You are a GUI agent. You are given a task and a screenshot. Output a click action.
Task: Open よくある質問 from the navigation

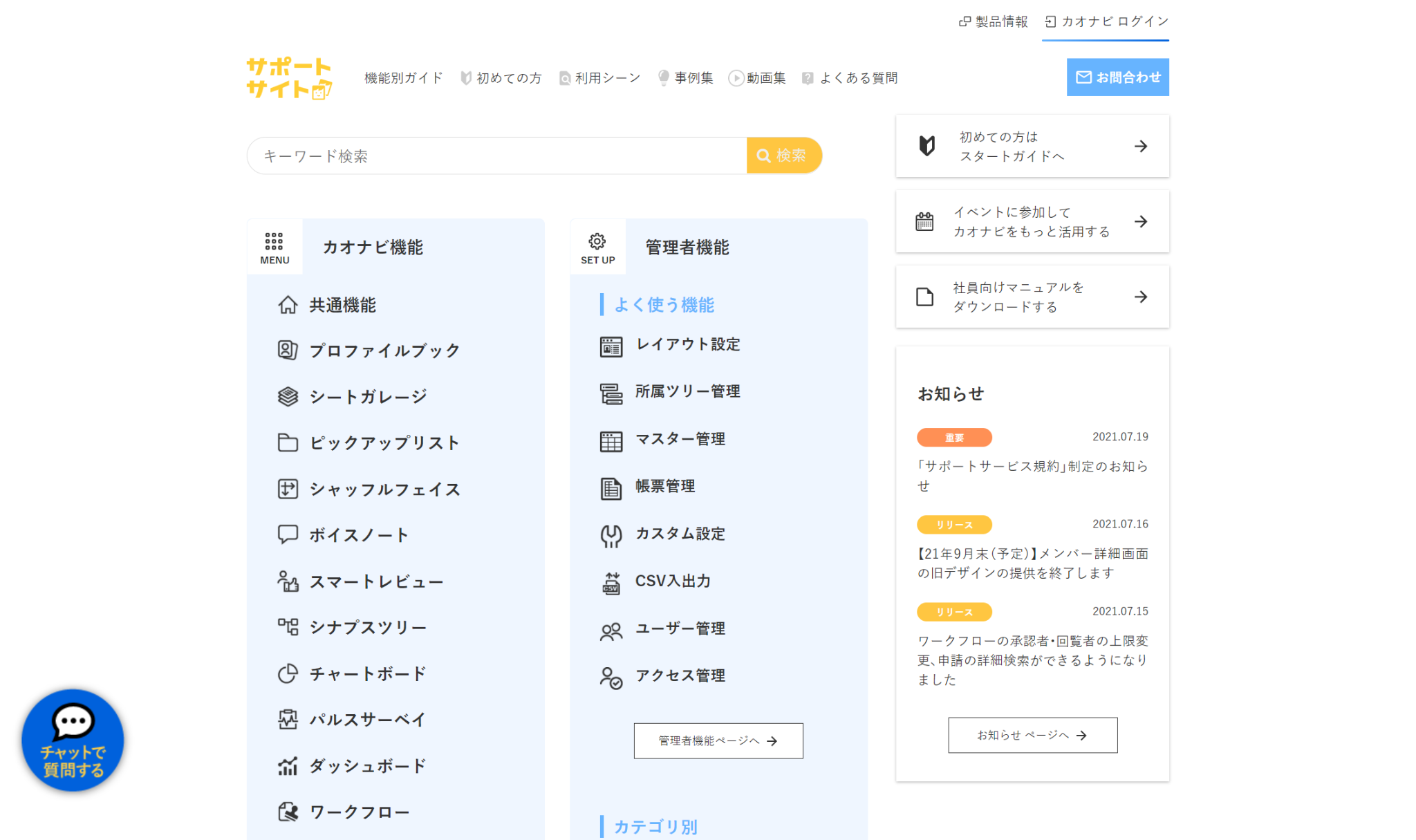coord(850,78)
